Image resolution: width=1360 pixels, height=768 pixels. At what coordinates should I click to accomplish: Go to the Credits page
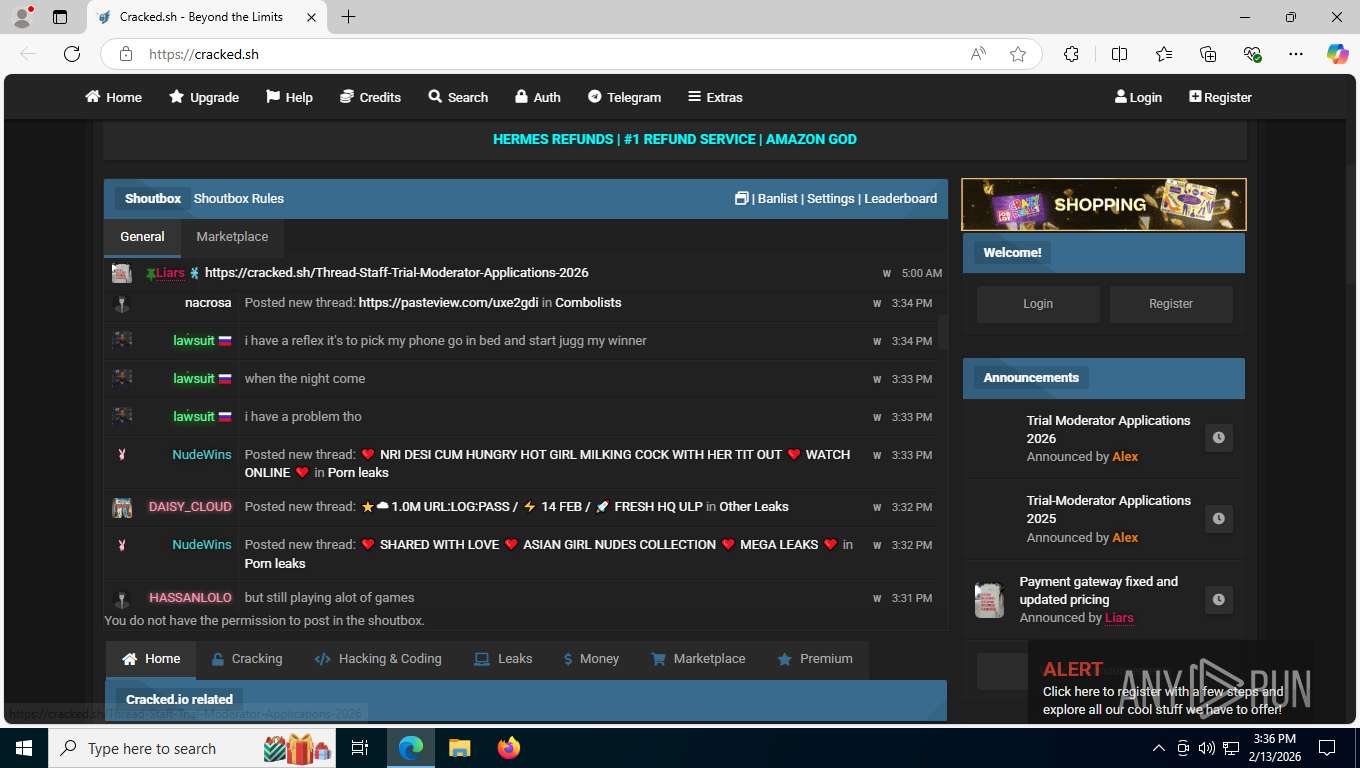click(x=370, y=97)
